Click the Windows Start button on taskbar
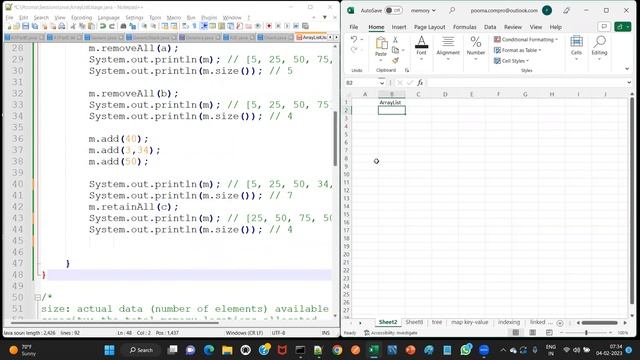 [x=109, y=350]
